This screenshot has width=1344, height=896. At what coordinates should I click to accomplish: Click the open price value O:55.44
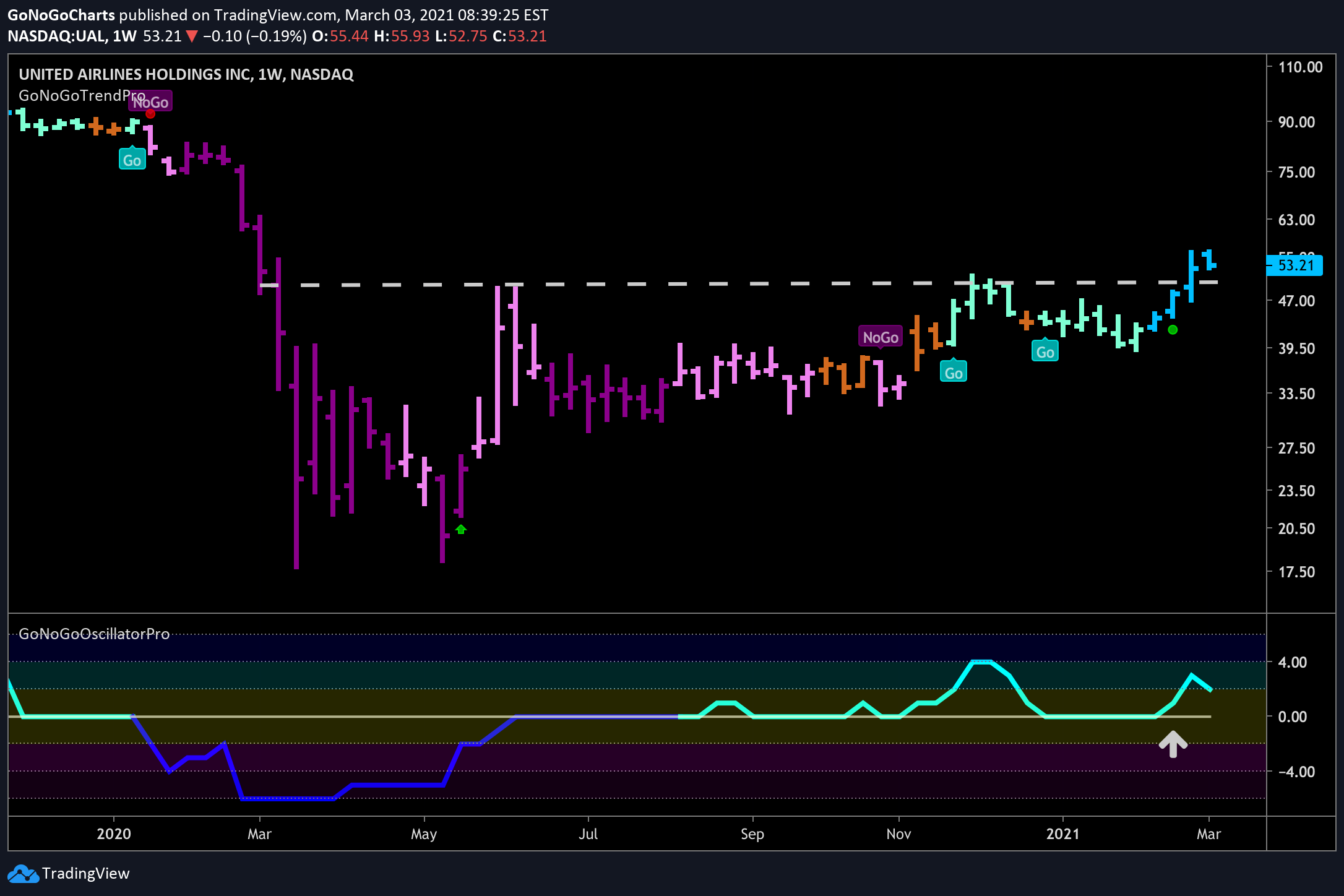coord(340,37)
